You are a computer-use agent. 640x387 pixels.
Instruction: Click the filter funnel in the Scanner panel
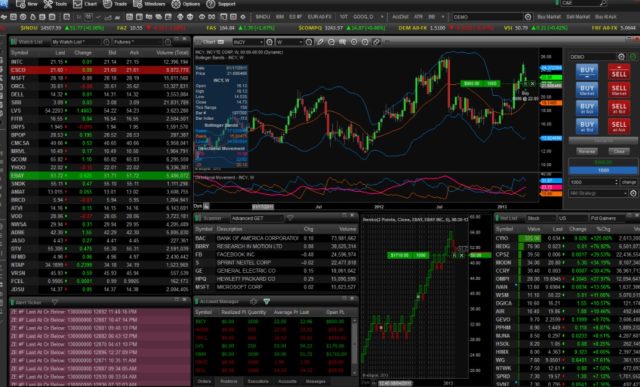tap(290, 218)
